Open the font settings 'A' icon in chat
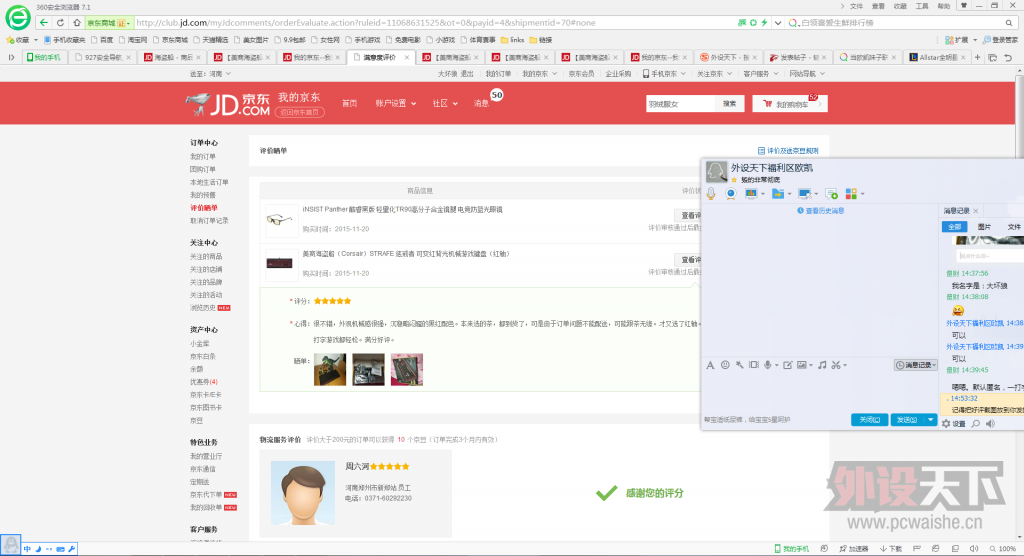Screen dimensions: 1024x556 tap(710, 365)
